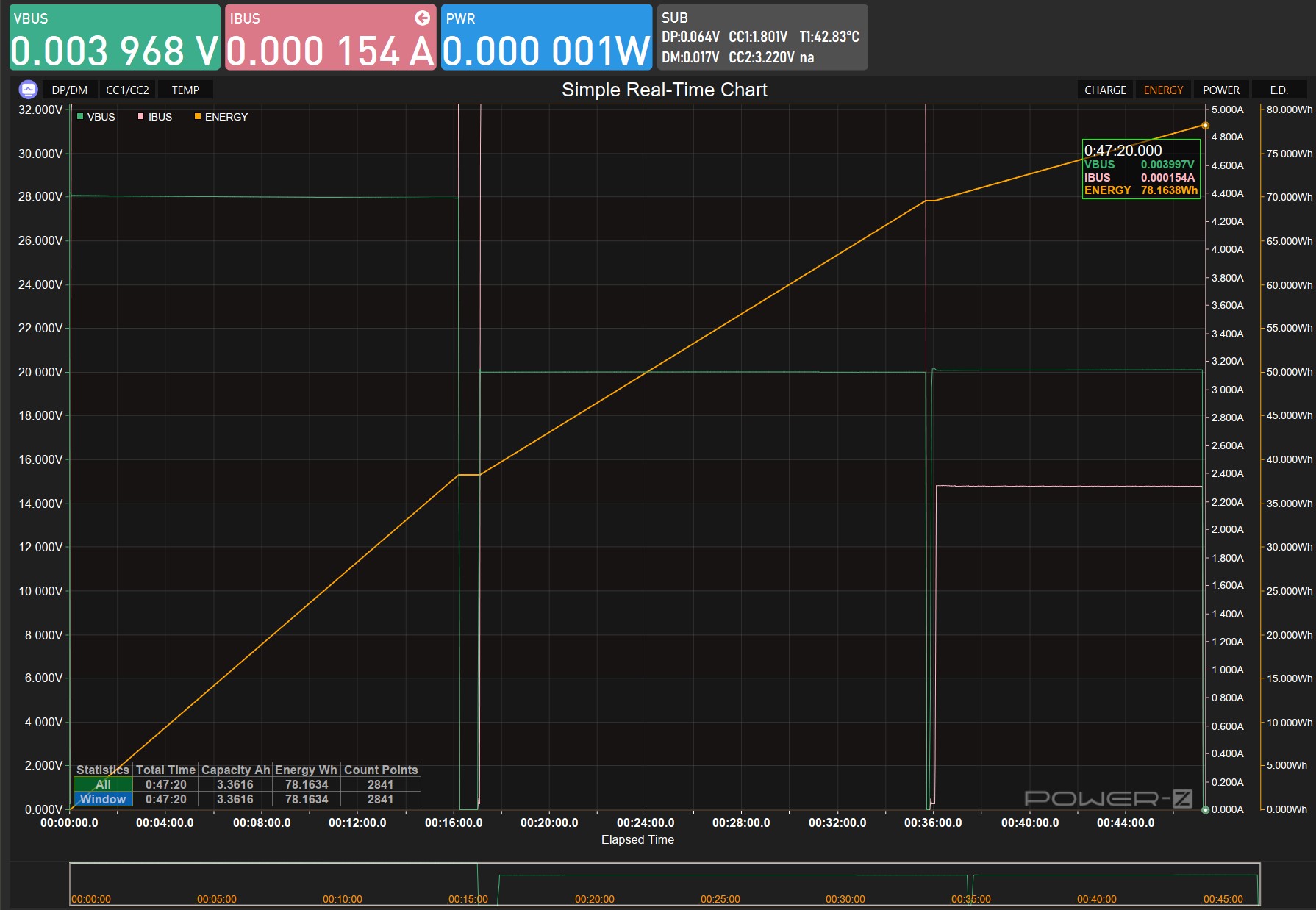1316x910 pixels.
Task: Turn off the highlighted ENERGY curve
Action: click(1163, 90)
